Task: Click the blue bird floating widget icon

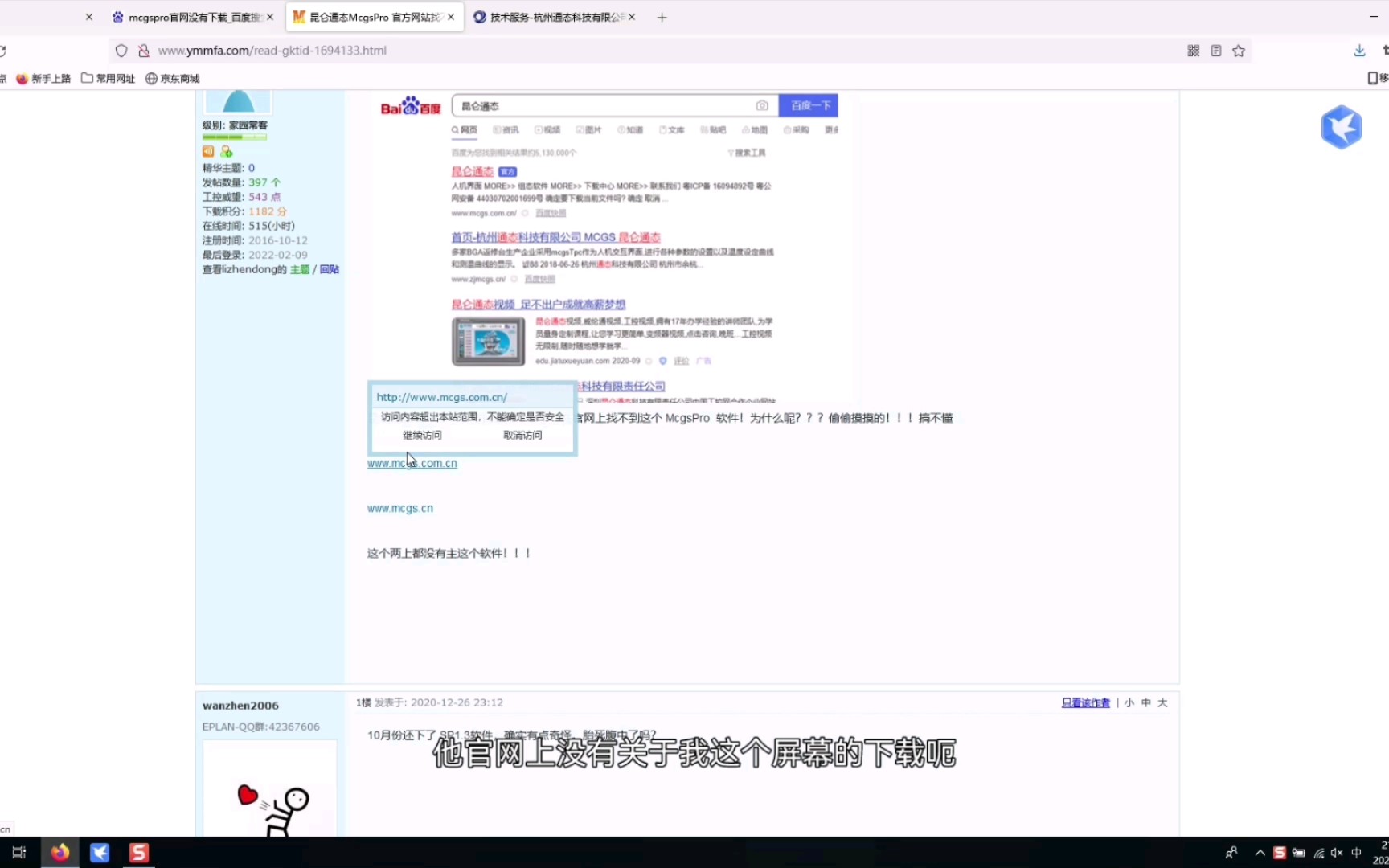Action: [1341, 127]
